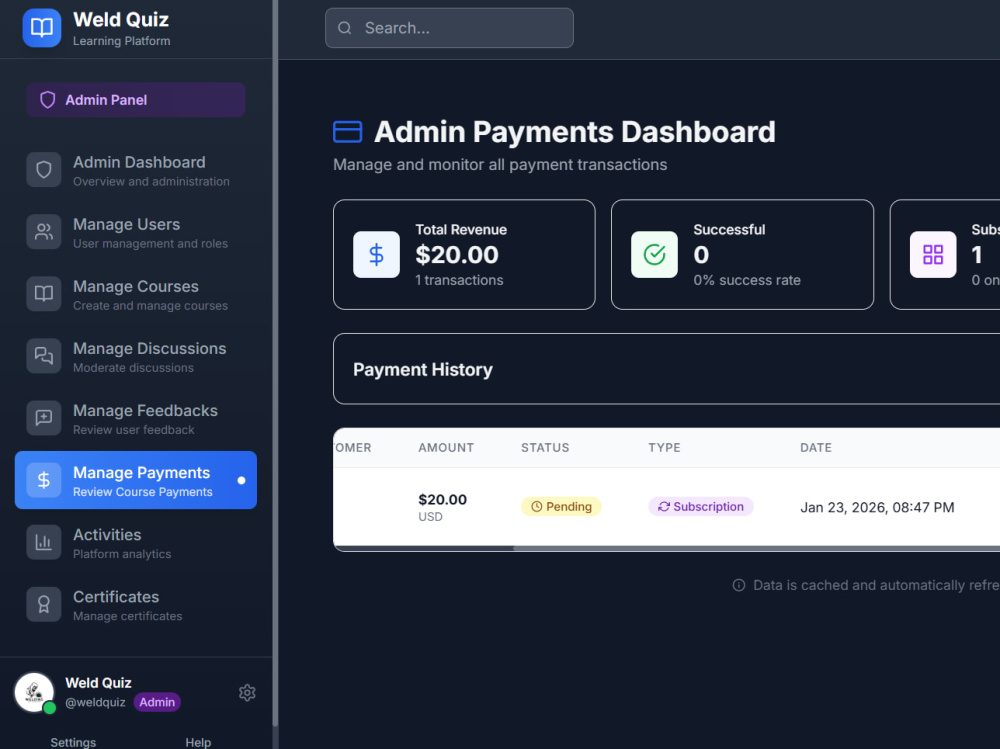Click the Pending status badge
1000x749 pixels.
tap(561, 507)
